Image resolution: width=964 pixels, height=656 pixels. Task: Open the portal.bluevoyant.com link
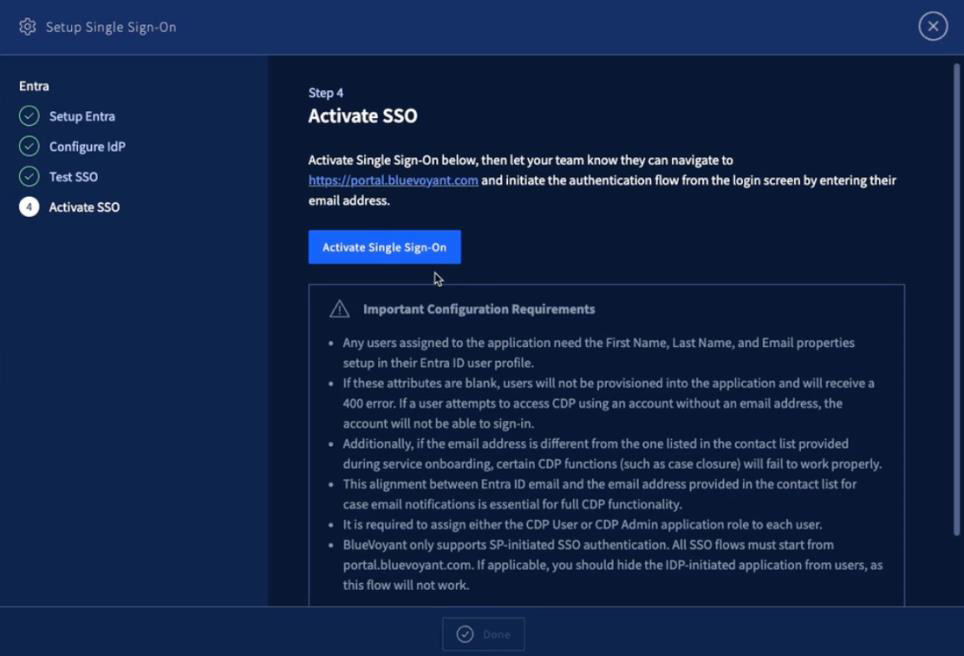pos(393,180)
